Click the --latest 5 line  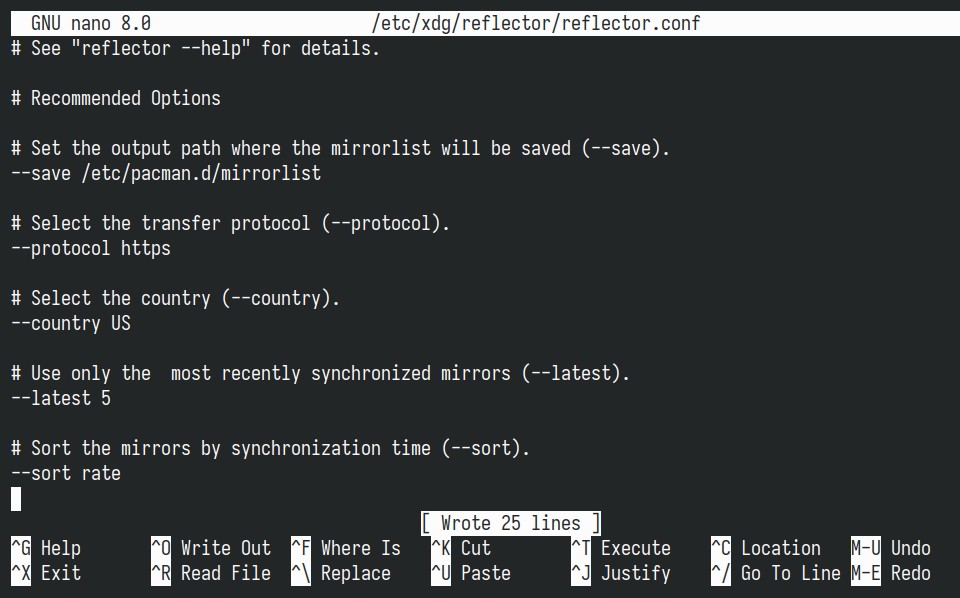coord(61,398)
